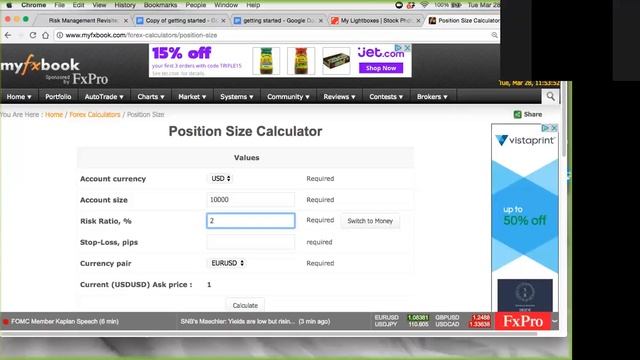Expand the AutoTrade navigation dropdown
The image size is (640, 360).
[x=104, y=97]
